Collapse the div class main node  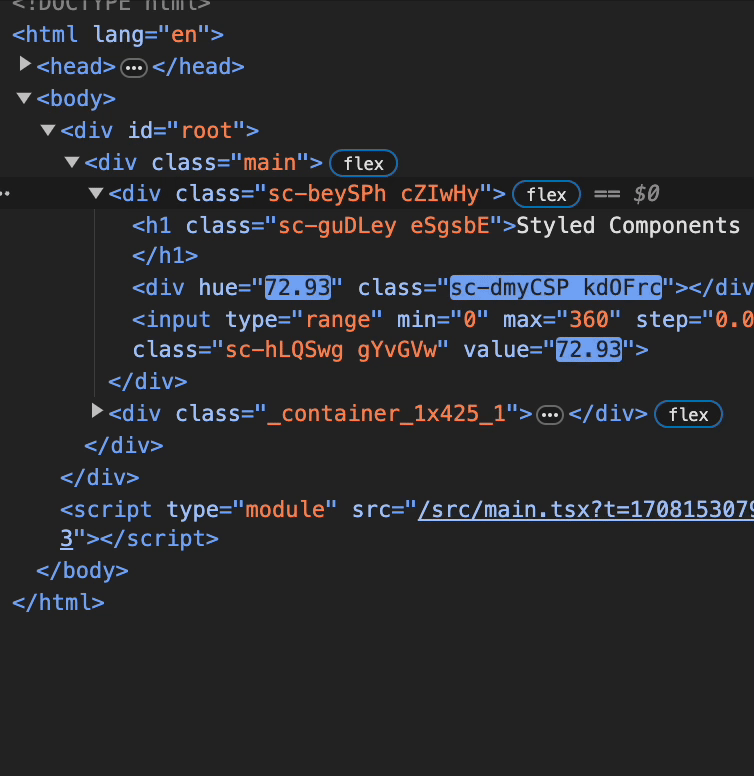pyautogui.click(x=72, y=162)
